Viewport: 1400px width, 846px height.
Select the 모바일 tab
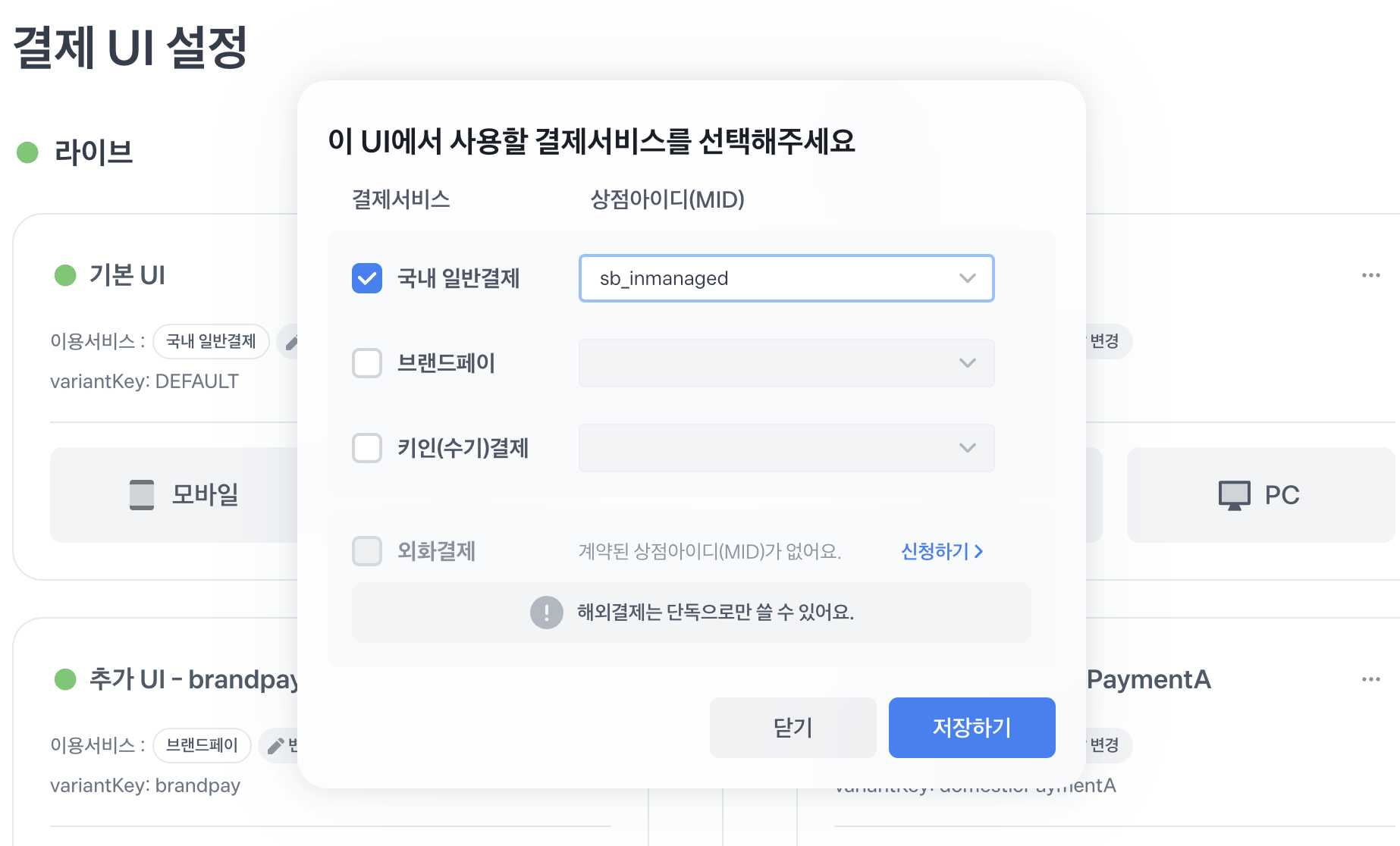182,495
